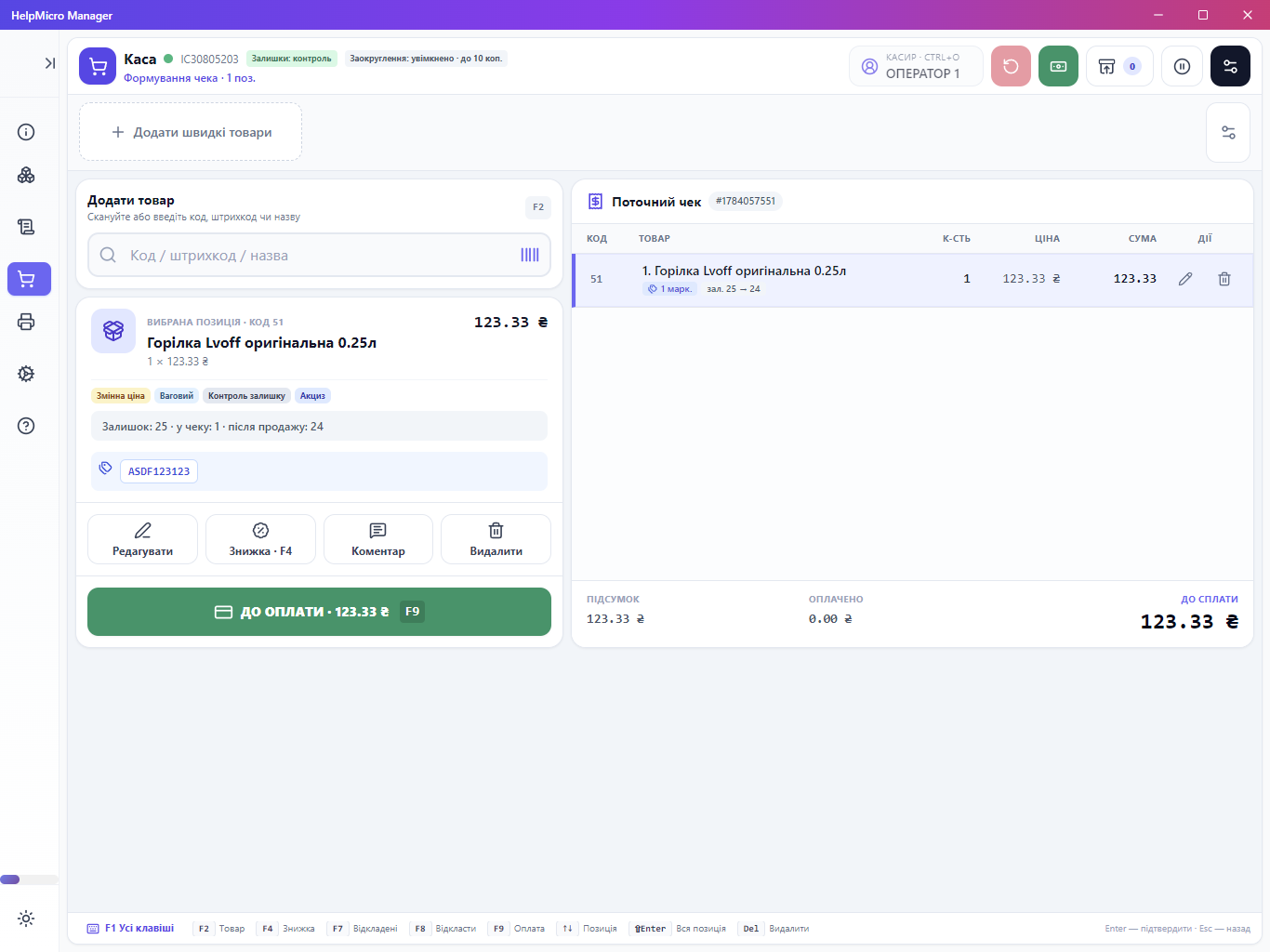Click the ПІДСУМОК 123.33 ₴ value
Image resolution: width=1270 pixels, height=952 pixels.
pyautogui.click(x=615, y=619)
